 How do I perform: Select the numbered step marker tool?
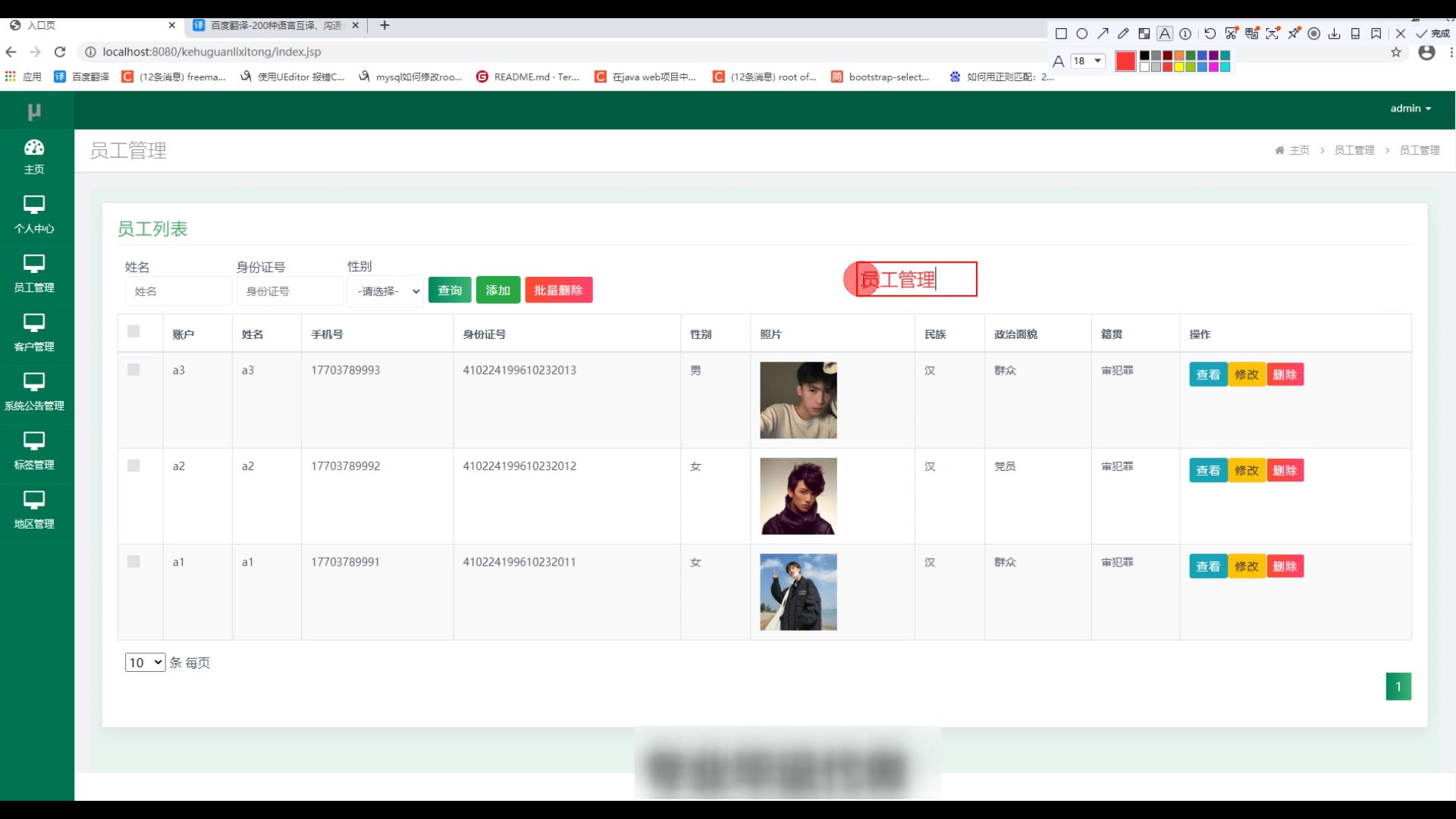1185,33
